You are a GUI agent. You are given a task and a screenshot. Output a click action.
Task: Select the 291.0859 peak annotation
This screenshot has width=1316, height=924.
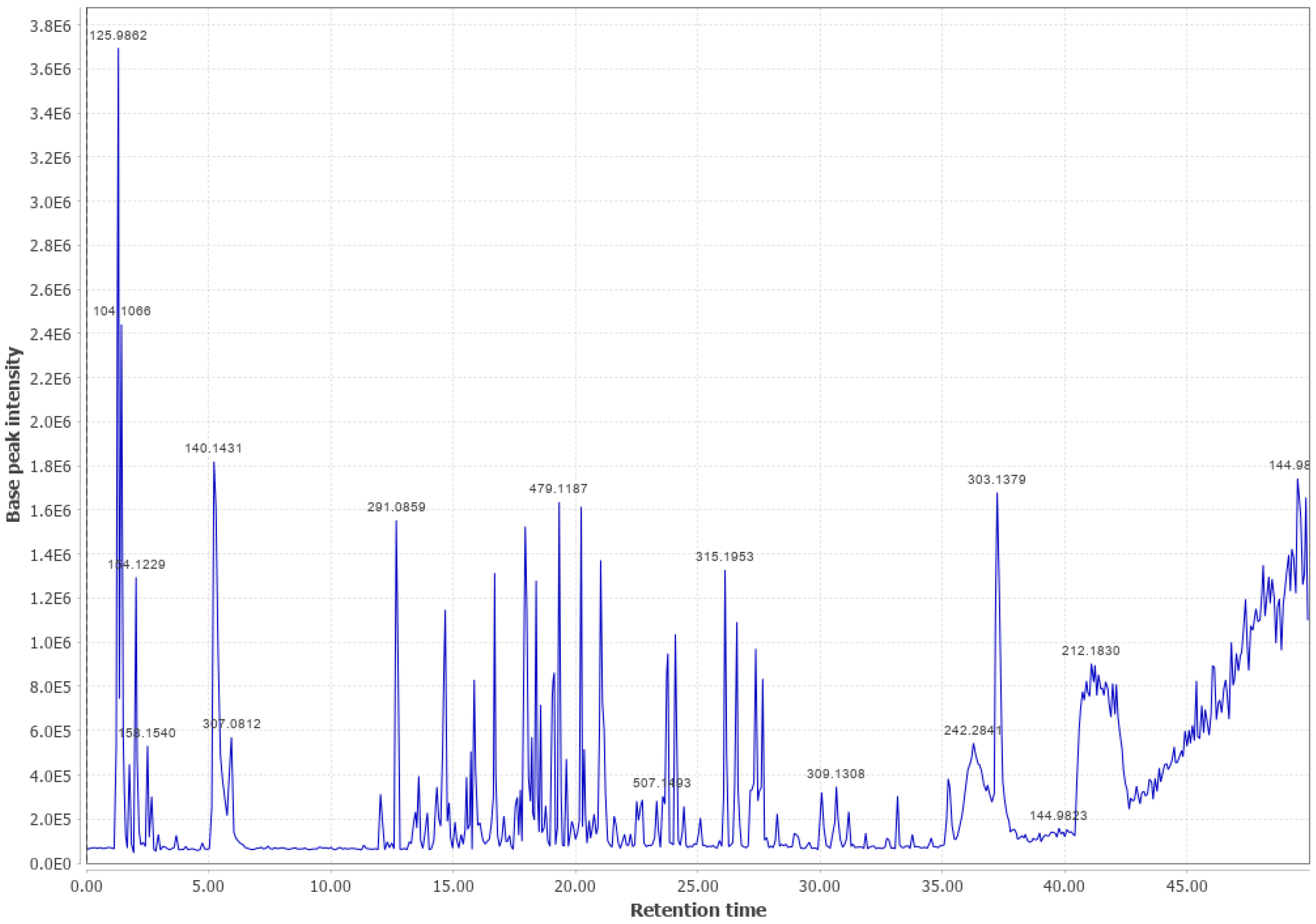pyautogui.click(x=396, y=507)
